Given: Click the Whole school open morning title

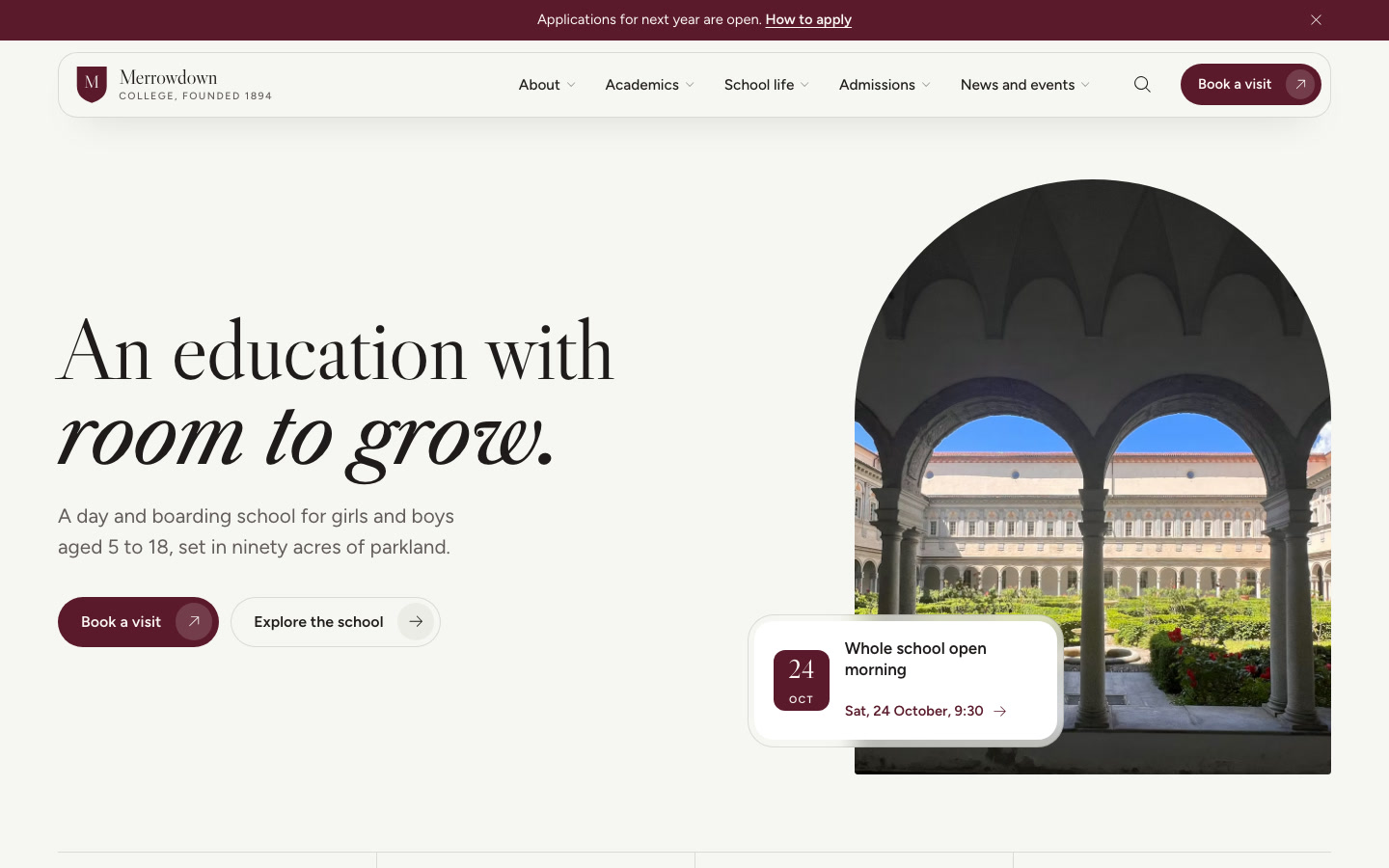Looking at the screenshot, I should coord(915,659).
